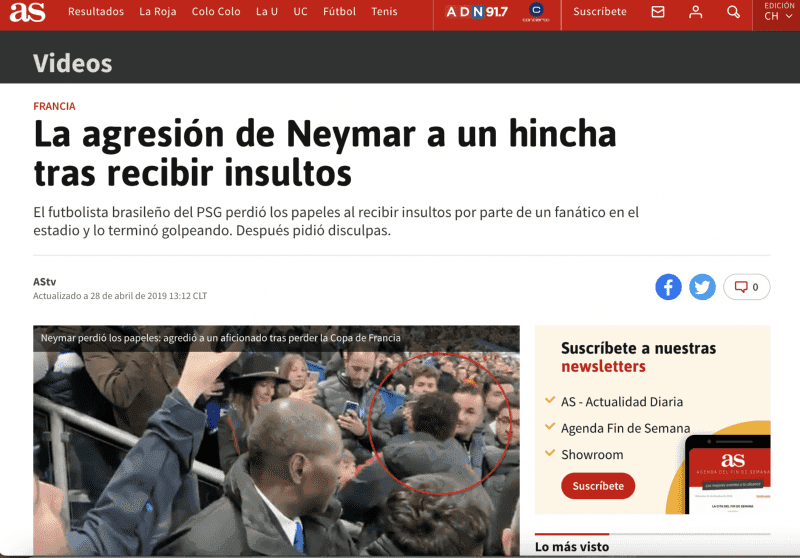800x558 pixels.
Task: Click the AS logo in header
Action: 28,12
